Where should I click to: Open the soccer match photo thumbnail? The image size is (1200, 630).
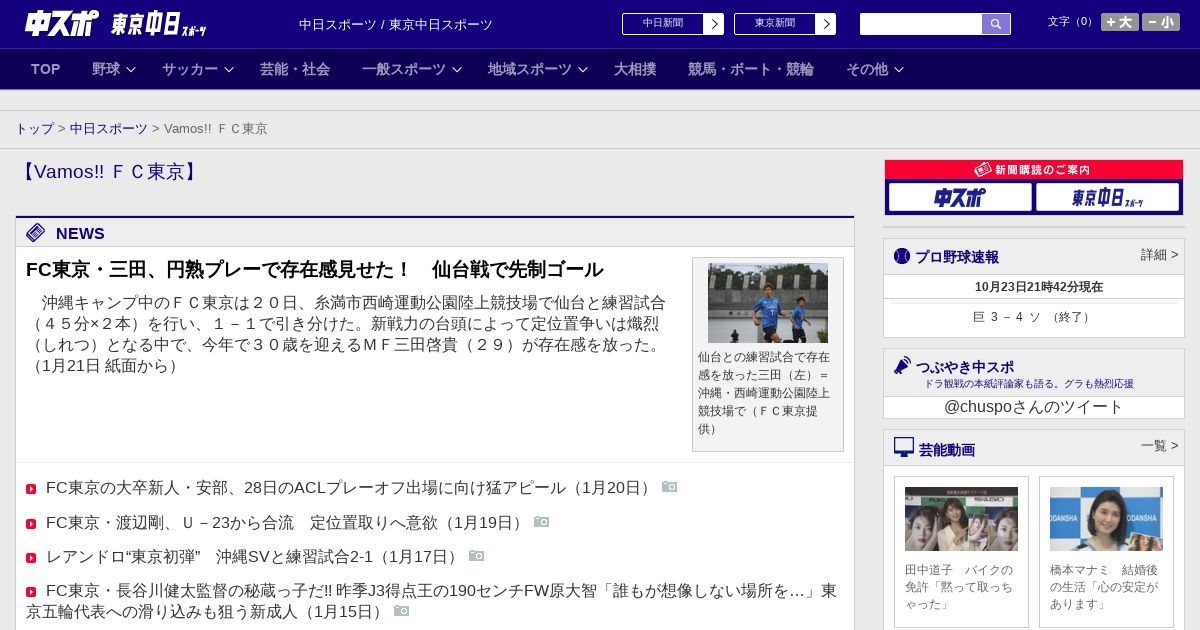(x=768, y=303)
